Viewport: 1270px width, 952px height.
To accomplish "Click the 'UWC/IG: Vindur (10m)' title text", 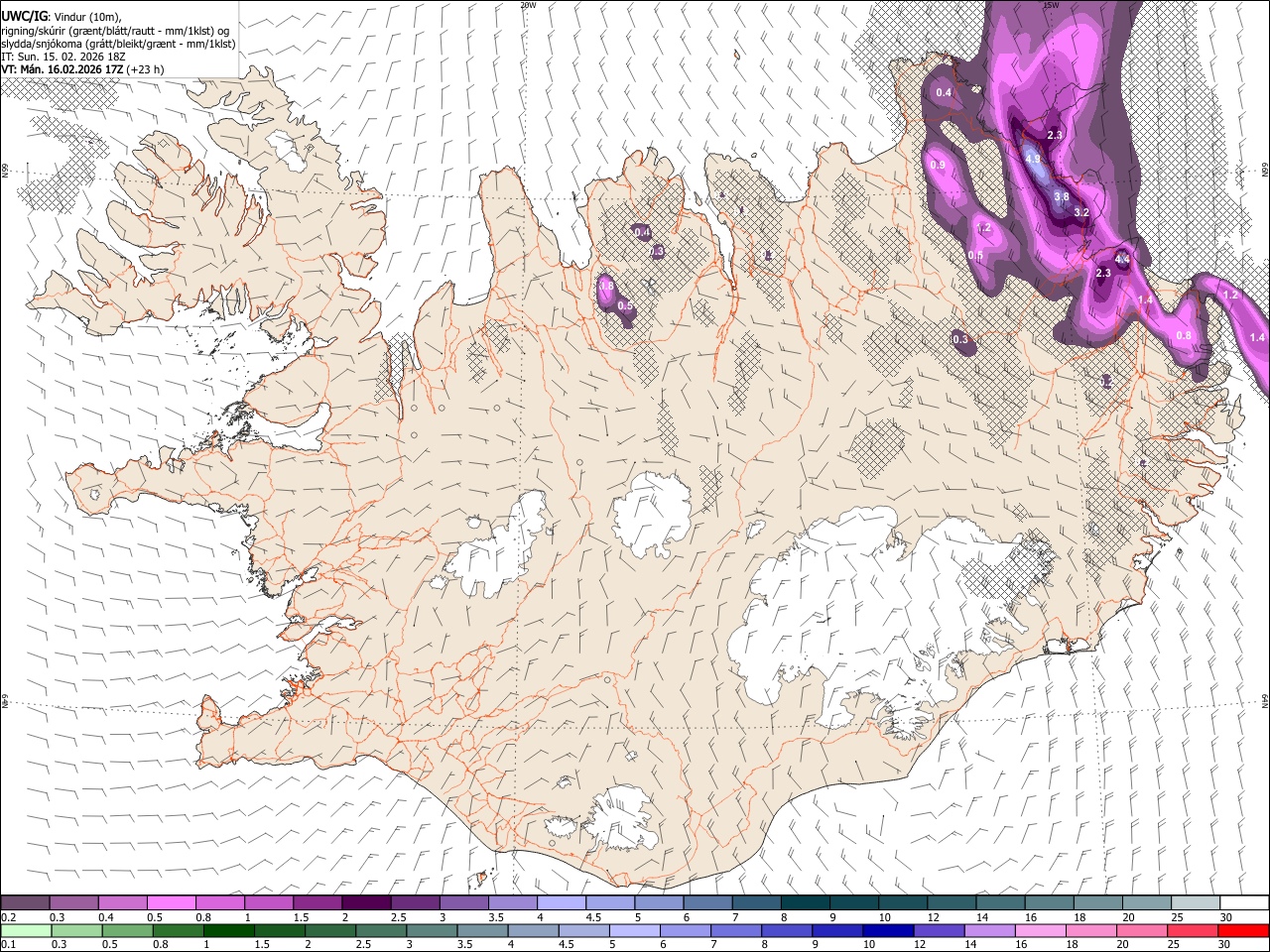I will 62,17.
